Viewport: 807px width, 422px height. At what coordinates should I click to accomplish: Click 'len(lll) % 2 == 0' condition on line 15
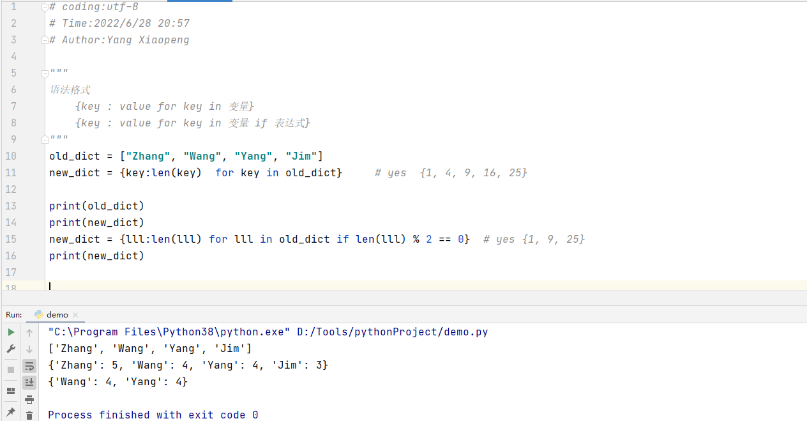410,239
